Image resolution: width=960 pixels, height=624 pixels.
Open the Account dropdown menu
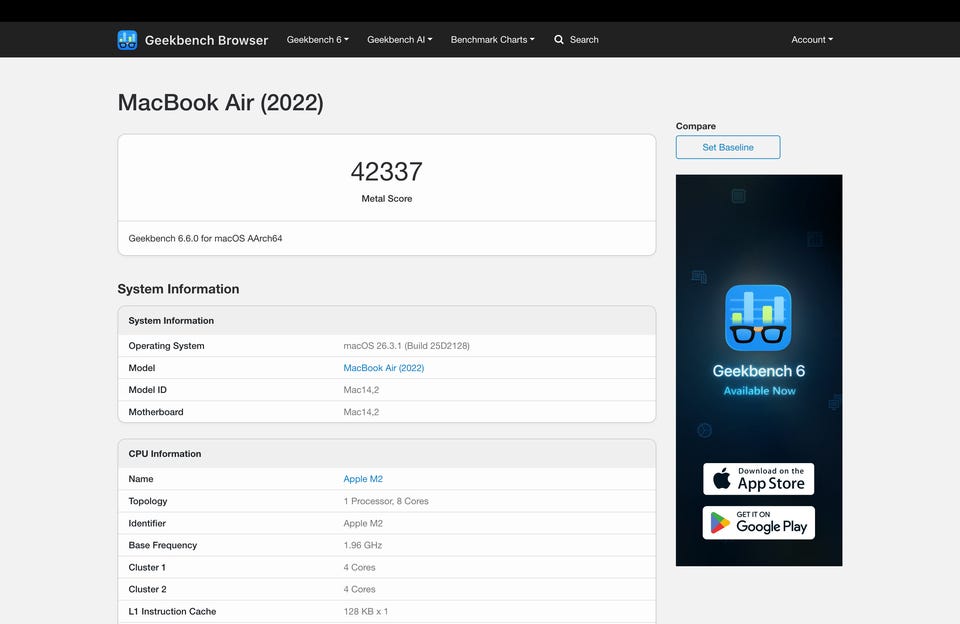(x=812, y=40)
